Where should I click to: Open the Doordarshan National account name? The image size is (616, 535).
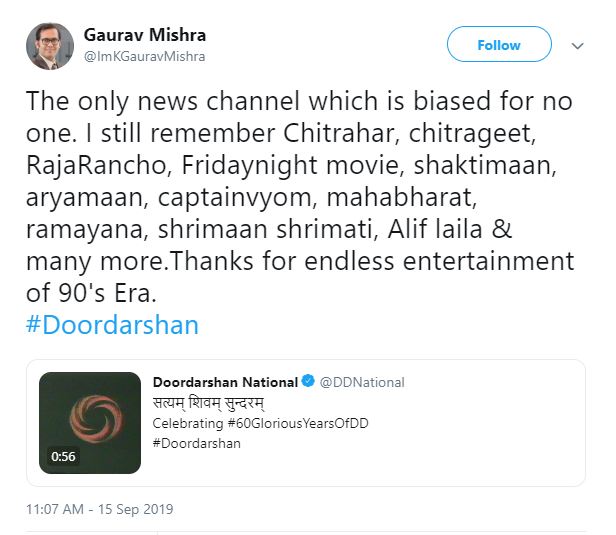point(225,382)
